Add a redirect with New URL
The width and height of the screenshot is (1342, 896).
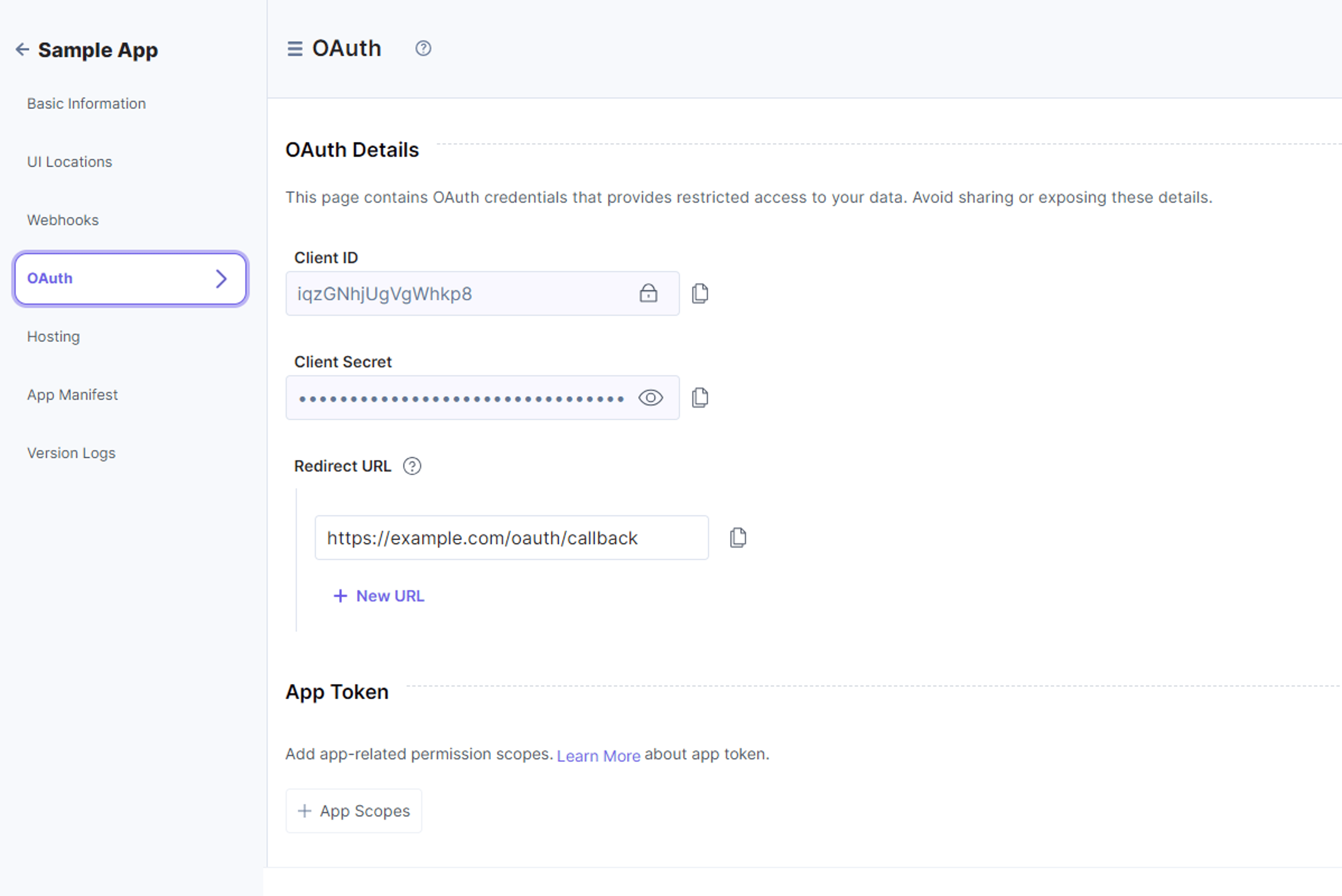click(x=379, y=596)
